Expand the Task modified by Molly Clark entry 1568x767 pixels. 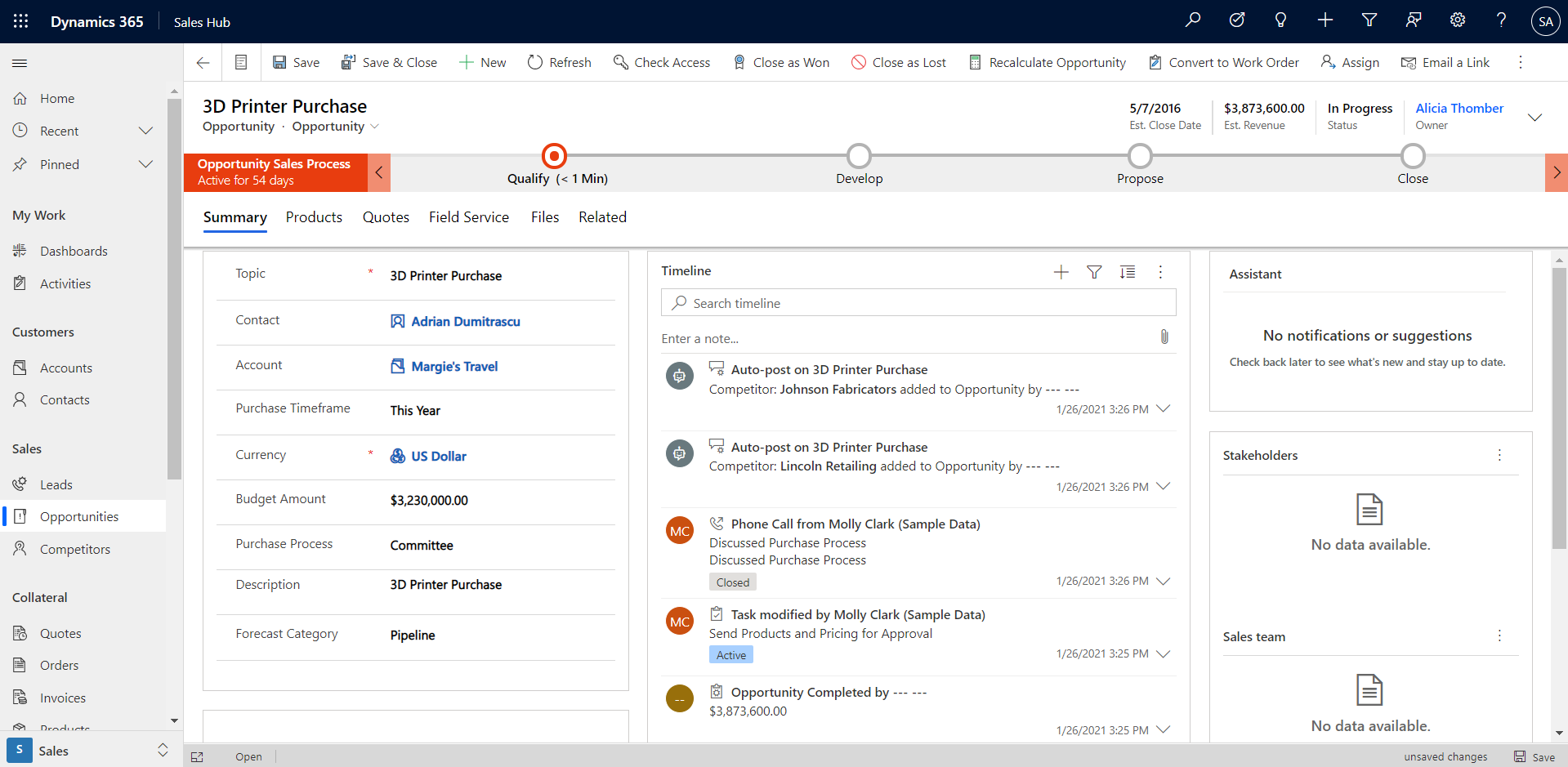1164,653
